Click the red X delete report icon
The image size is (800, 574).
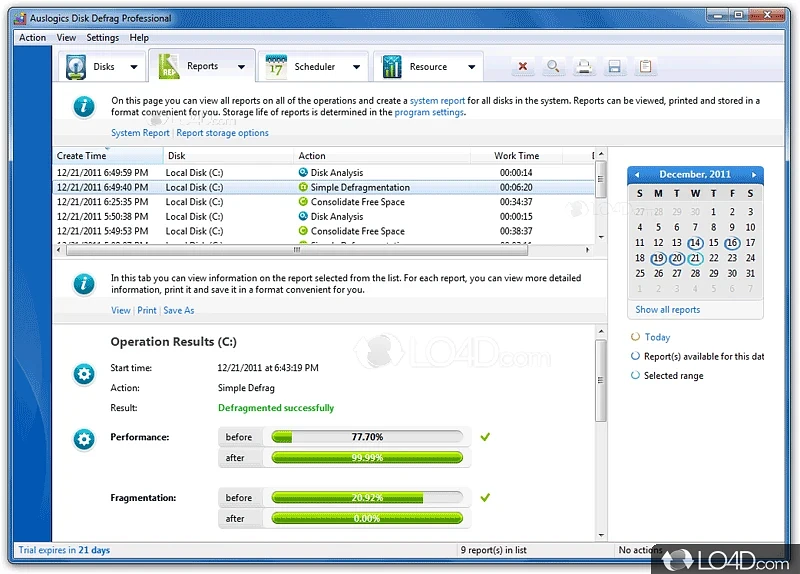(522, 67)
